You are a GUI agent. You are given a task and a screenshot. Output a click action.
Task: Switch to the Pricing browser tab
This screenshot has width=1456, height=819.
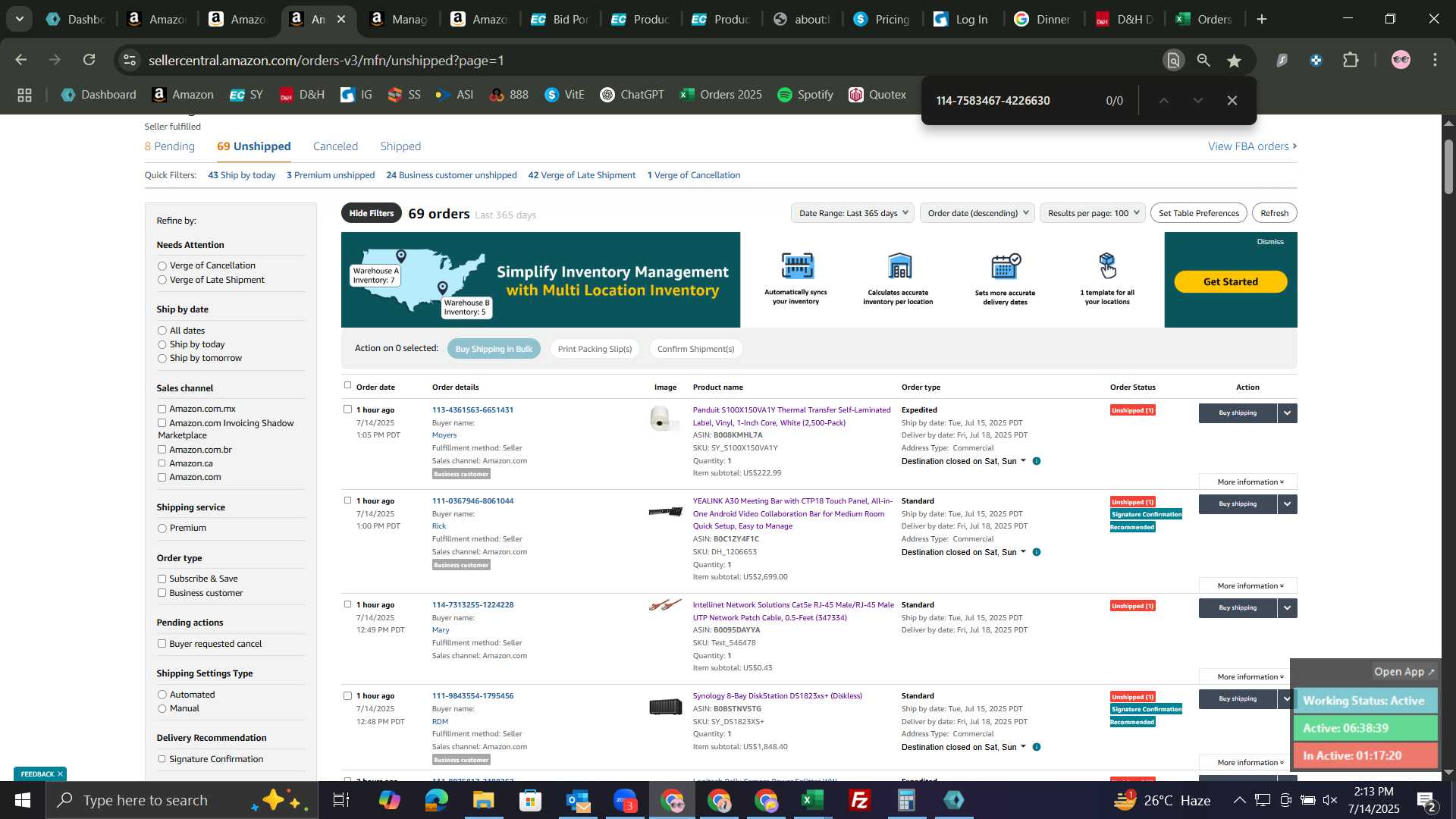point(882,19)
